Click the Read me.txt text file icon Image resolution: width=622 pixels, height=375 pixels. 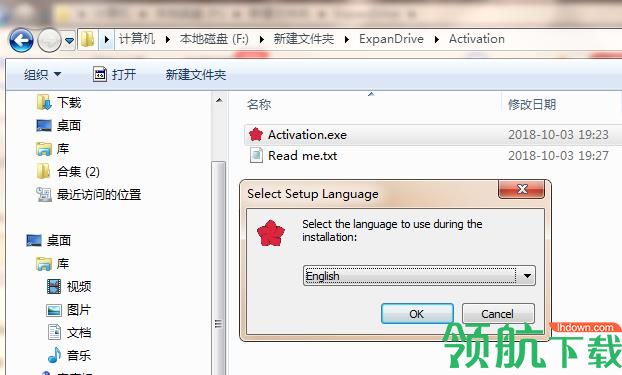click(x=256, y=155)
